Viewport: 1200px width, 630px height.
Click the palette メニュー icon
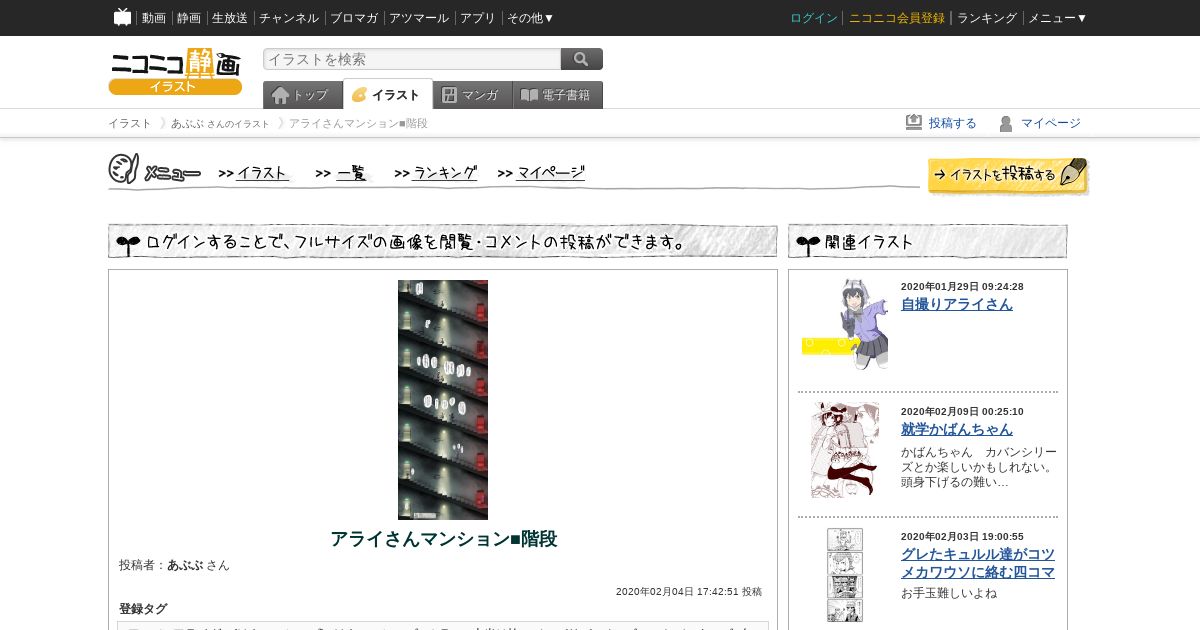click(x=123, y=169)
